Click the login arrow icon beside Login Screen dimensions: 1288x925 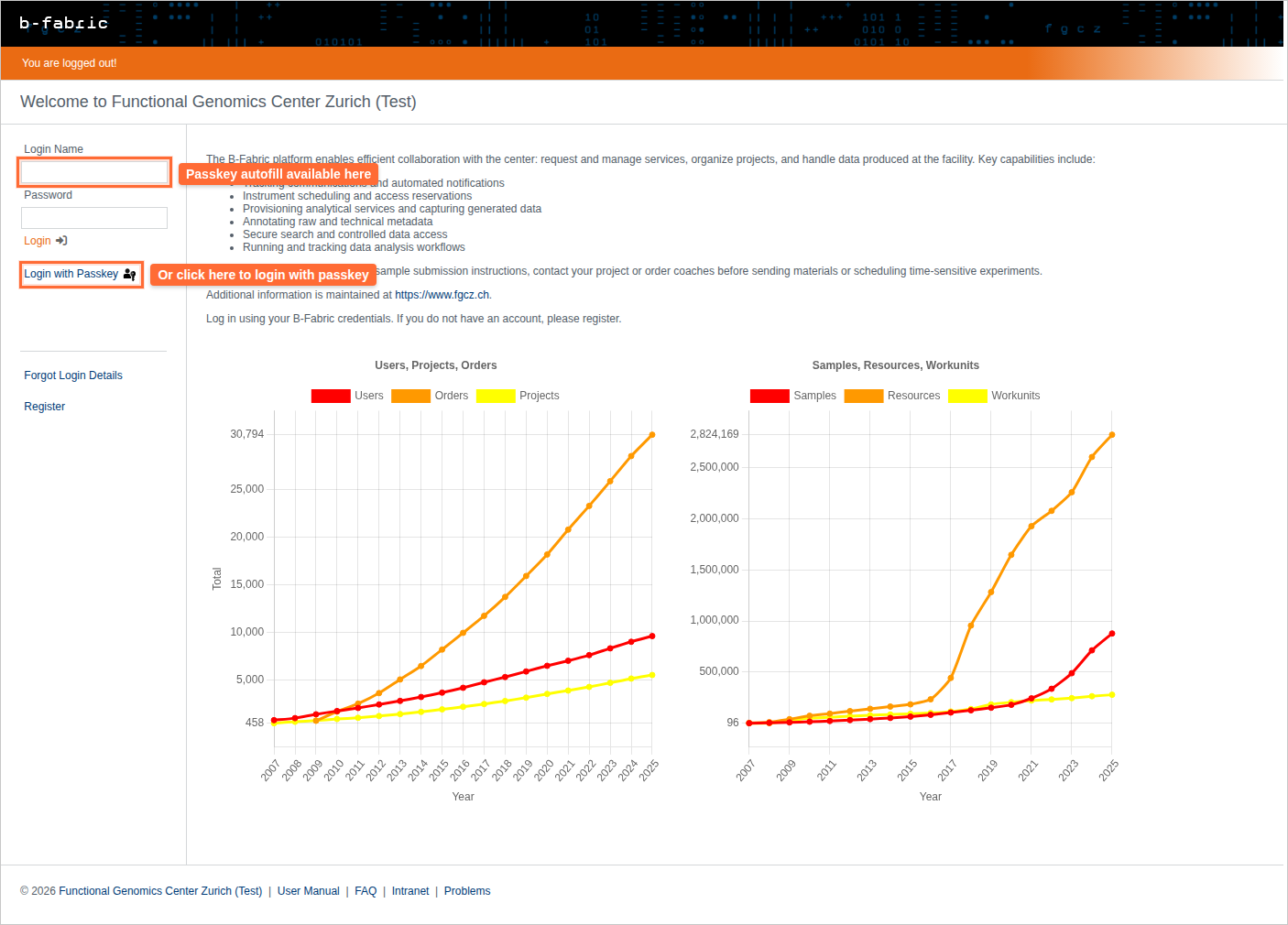coord(61,241)
